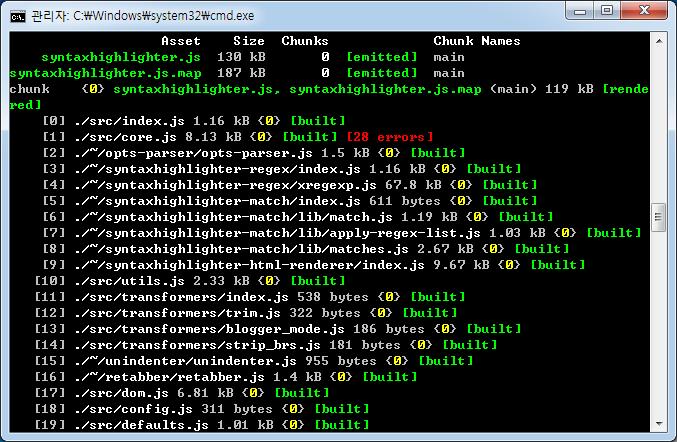Screen dimensions: 677x442
Task: Click the ./src/dom.js line
Action: [x=182, y=393]
